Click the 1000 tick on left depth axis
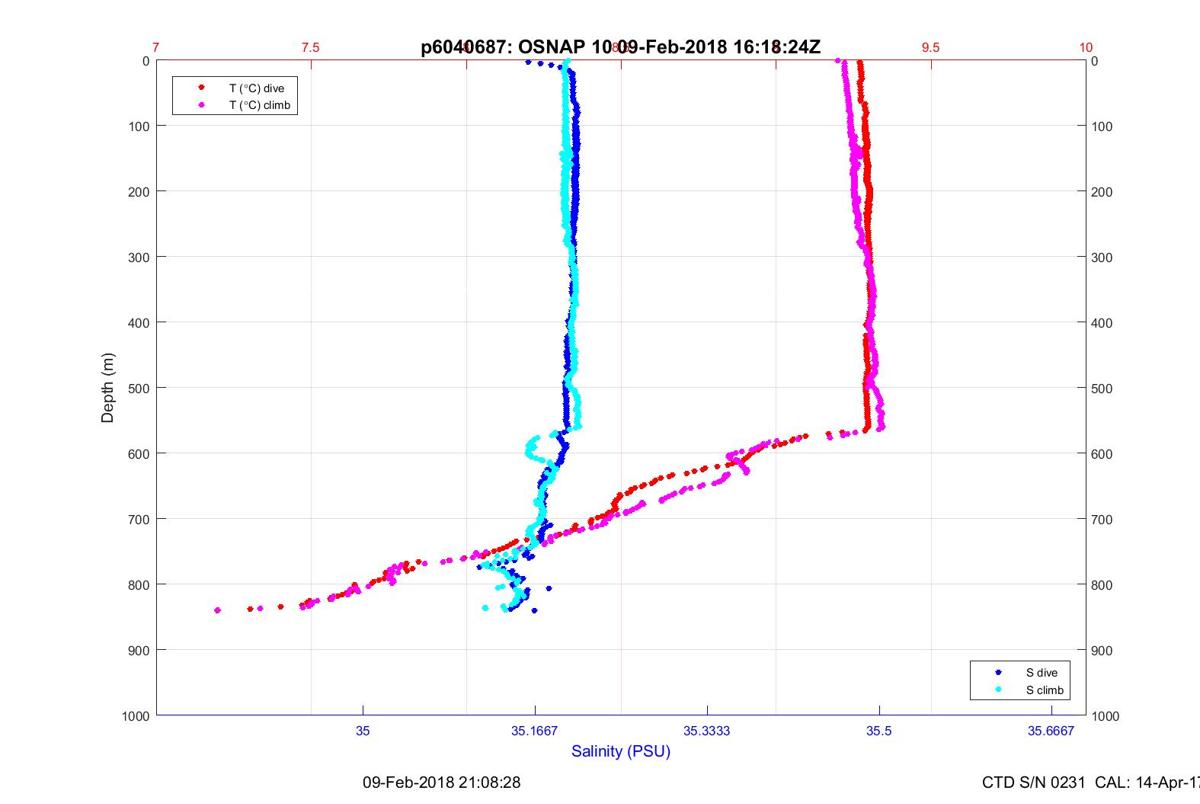The image size is (1200, 804). click(135, 716)
